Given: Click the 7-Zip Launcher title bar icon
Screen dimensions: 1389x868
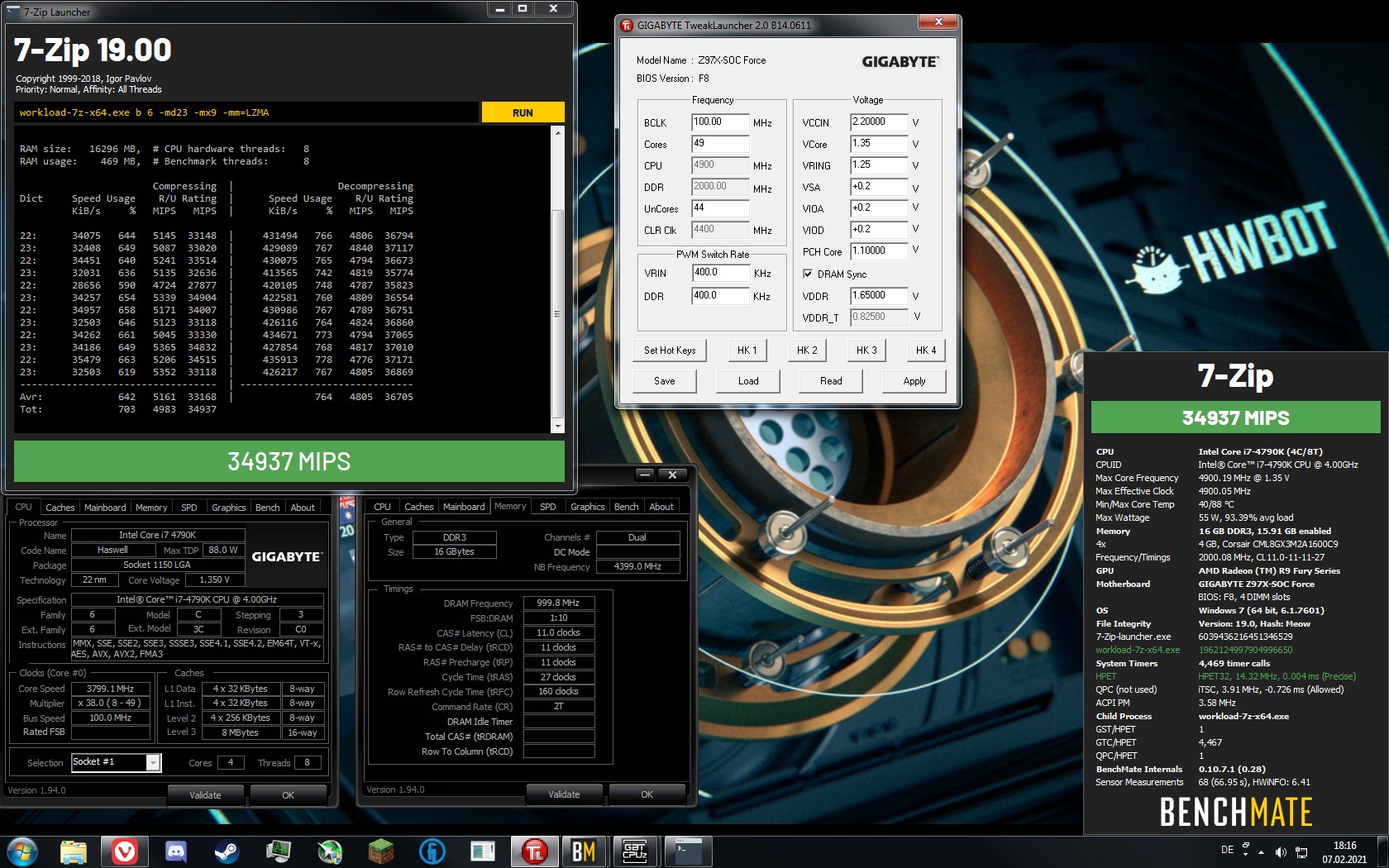Looking at the screenshot, I should click(13, 12).
